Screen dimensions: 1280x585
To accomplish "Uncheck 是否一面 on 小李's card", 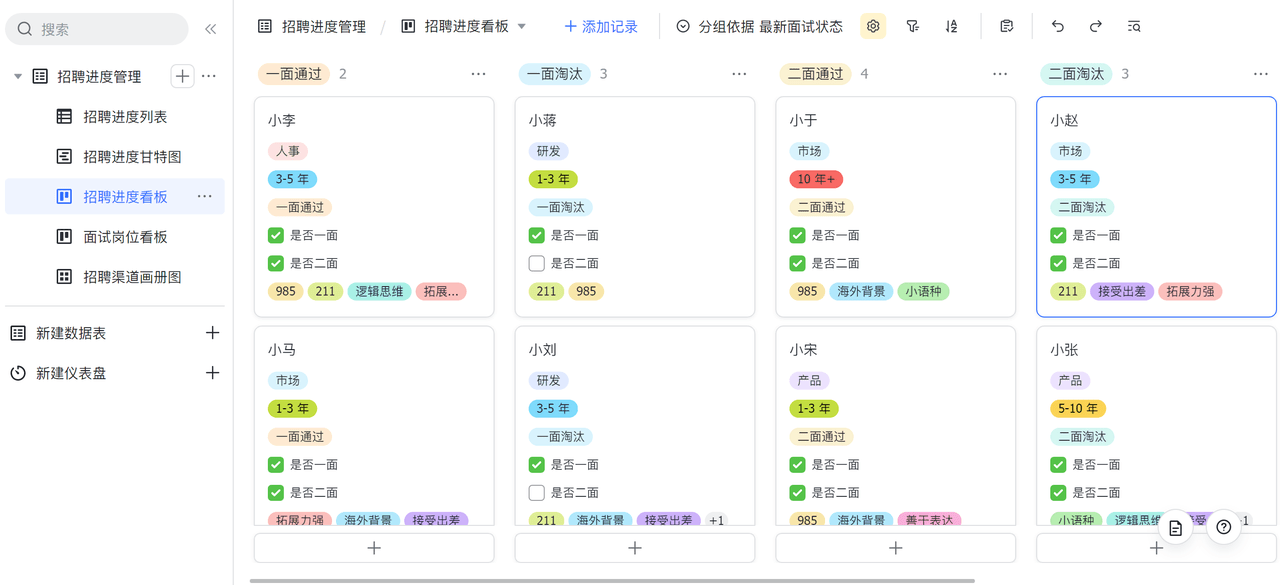I will click(276, 235).
